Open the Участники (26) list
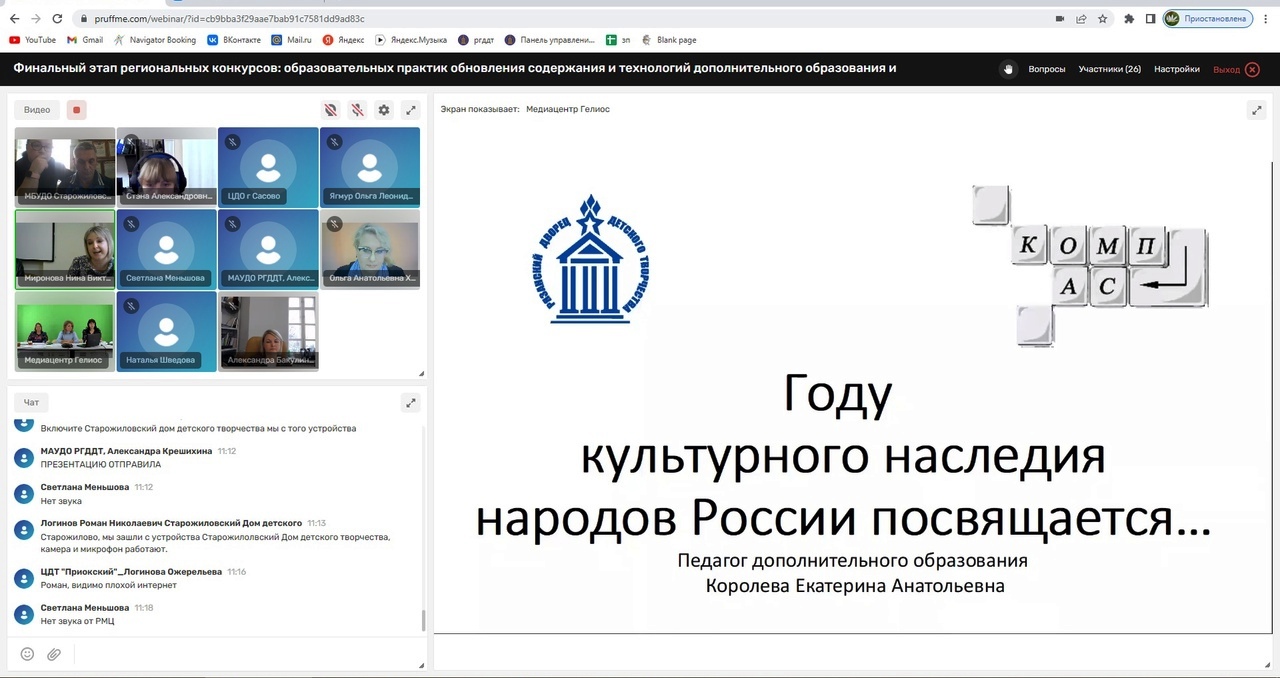This screenshot has height=678, width=1280. click(1109, 69)
